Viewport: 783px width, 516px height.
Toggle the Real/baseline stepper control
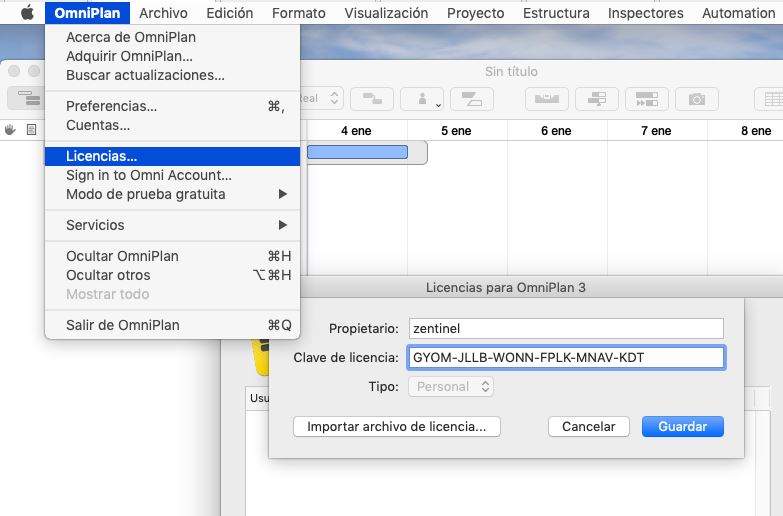(335, 98)
